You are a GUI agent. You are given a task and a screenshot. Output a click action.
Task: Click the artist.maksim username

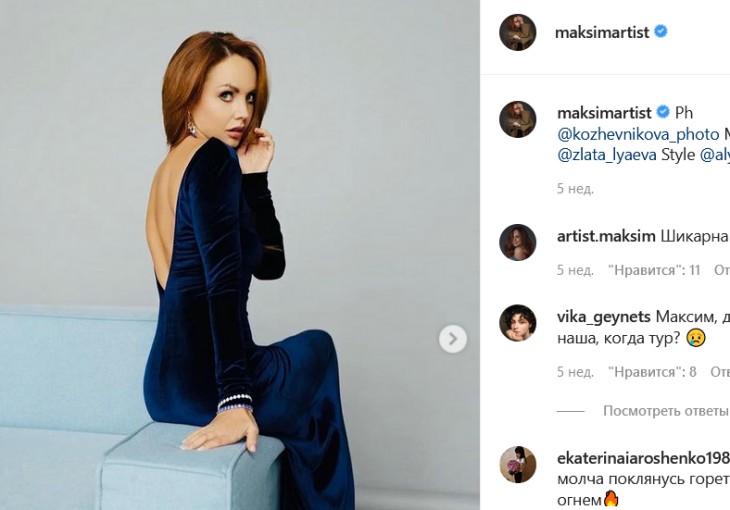pyautogui.click(x=605, y=236)
